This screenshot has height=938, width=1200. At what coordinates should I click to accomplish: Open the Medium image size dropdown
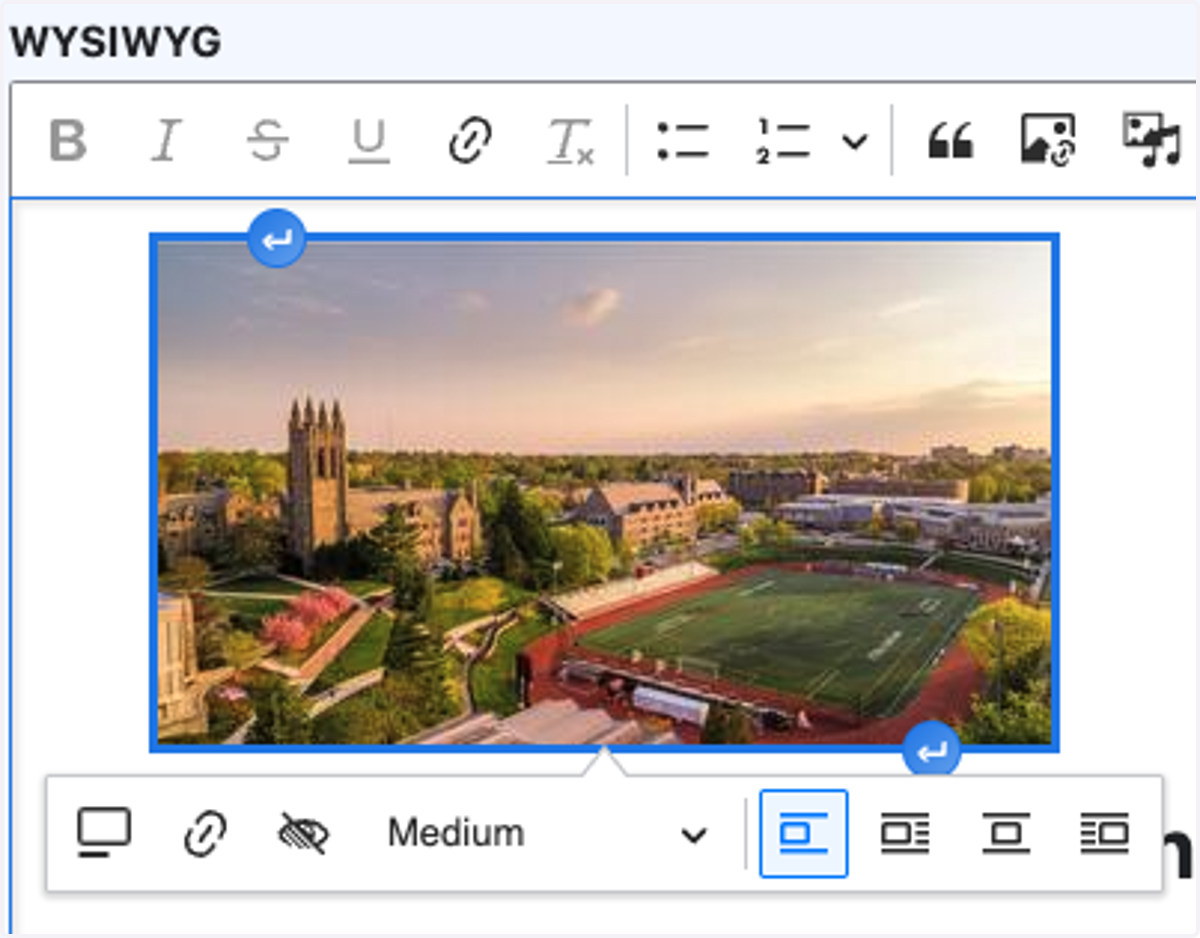[548, 833]
